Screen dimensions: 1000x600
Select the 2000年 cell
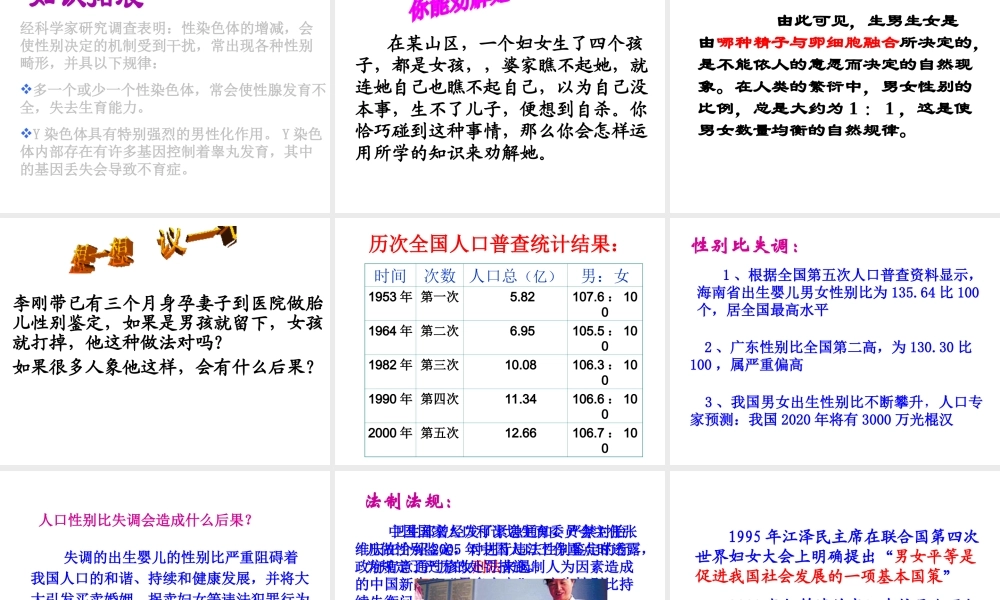click(x=390, y=439)
